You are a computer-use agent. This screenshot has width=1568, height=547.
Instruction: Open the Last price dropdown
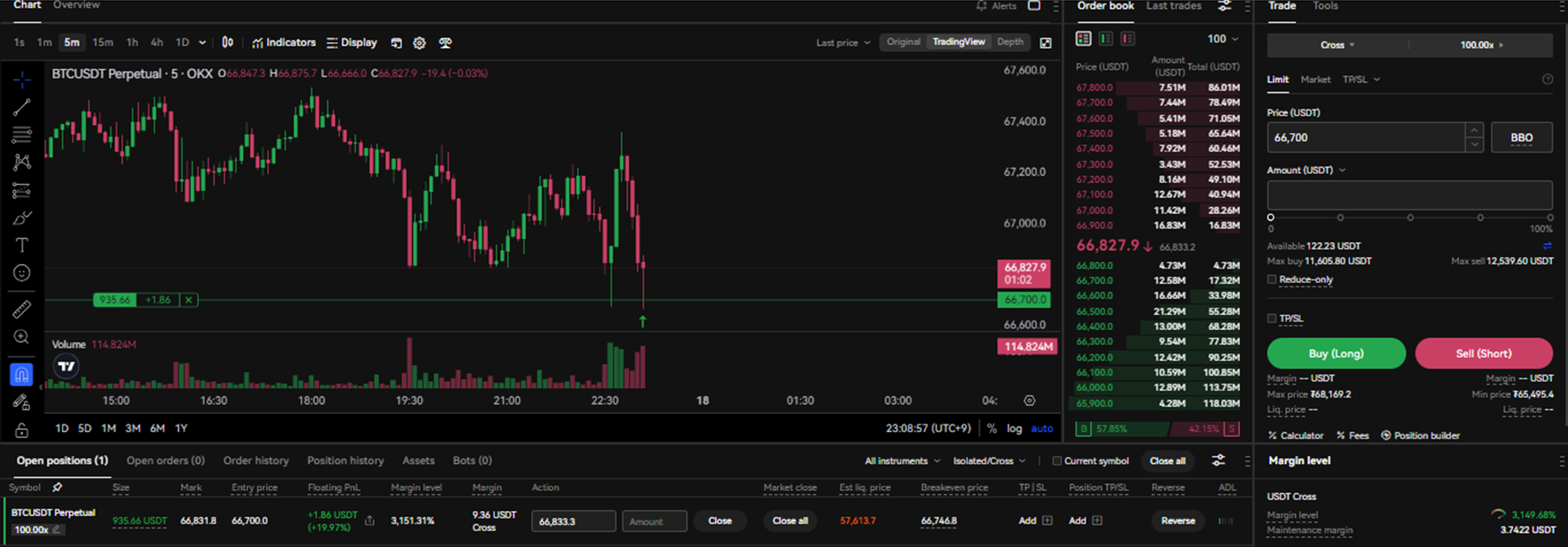click(843, 43)
